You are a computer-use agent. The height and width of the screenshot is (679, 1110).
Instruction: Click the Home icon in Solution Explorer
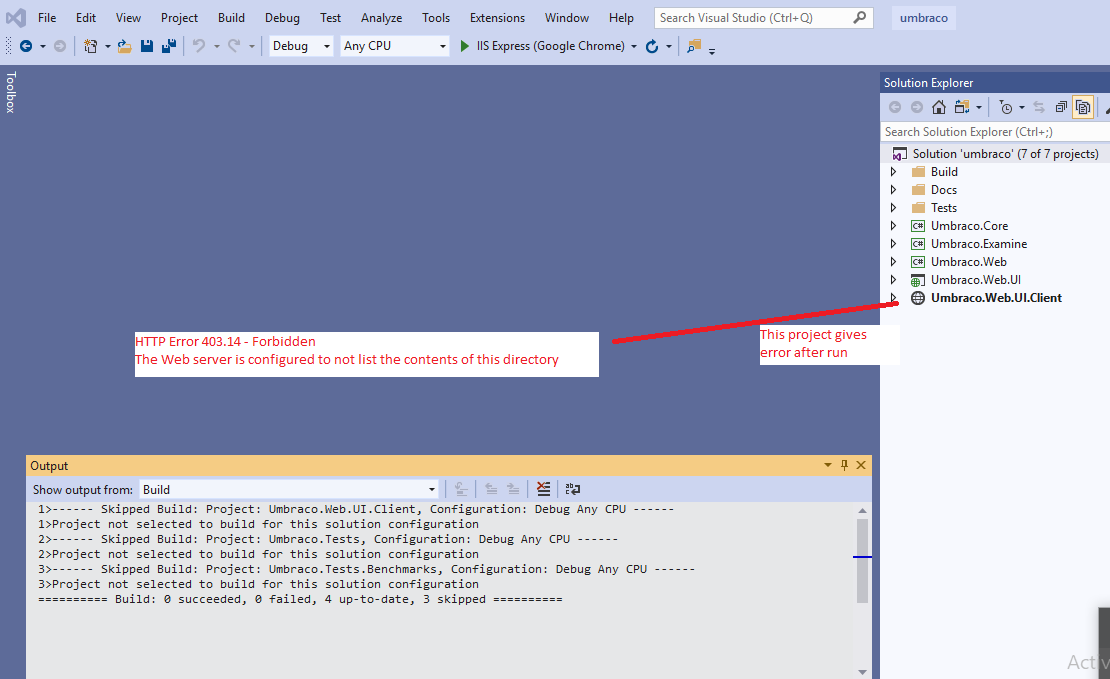(x=939, y=107)
